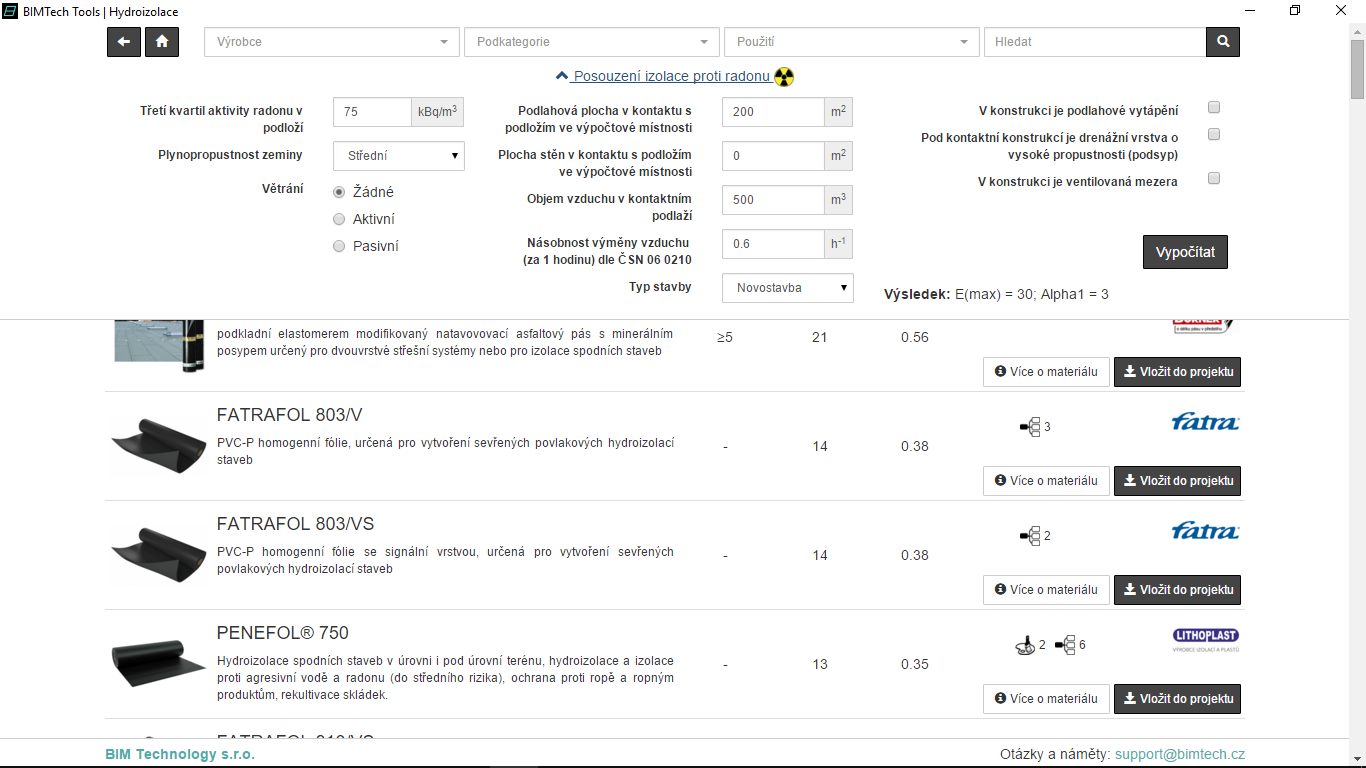1366x768 pixels.
Task: Click the radon radiation symbol icon
Action: click(784, 77)
